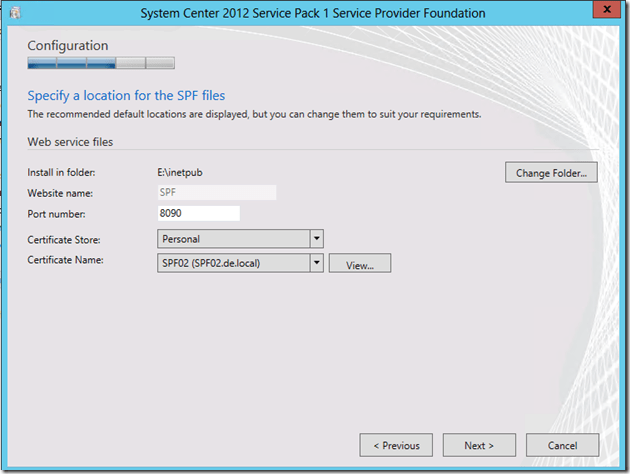Click the grayed-out Website name field

click(x=216, y=192)
